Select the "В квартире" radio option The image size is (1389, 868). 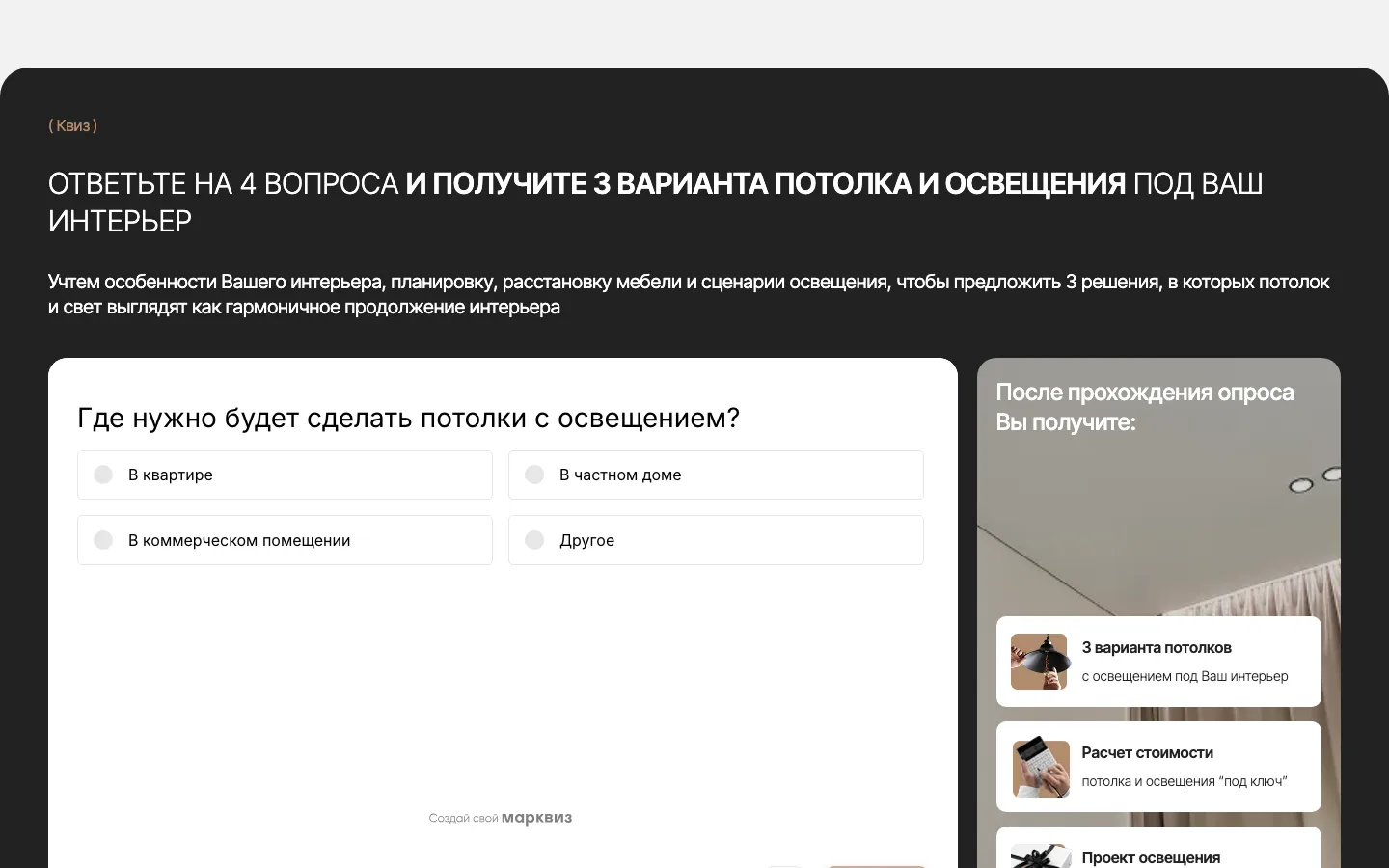(x=285, y=475)
